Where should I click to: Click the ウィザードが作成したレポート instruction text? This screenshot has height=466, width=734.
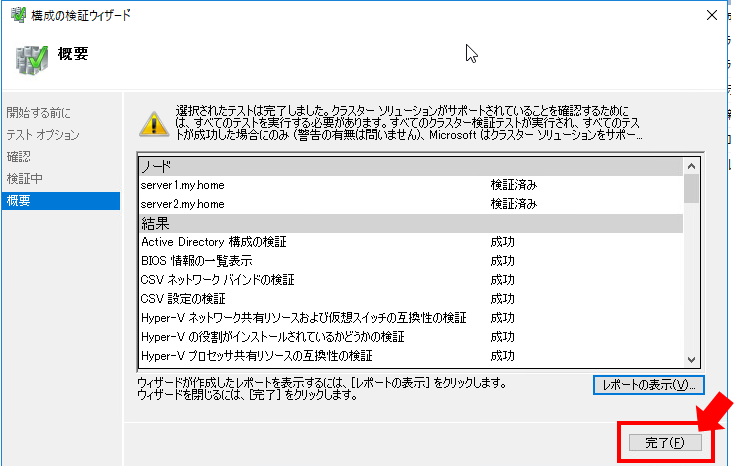point(322,389)
